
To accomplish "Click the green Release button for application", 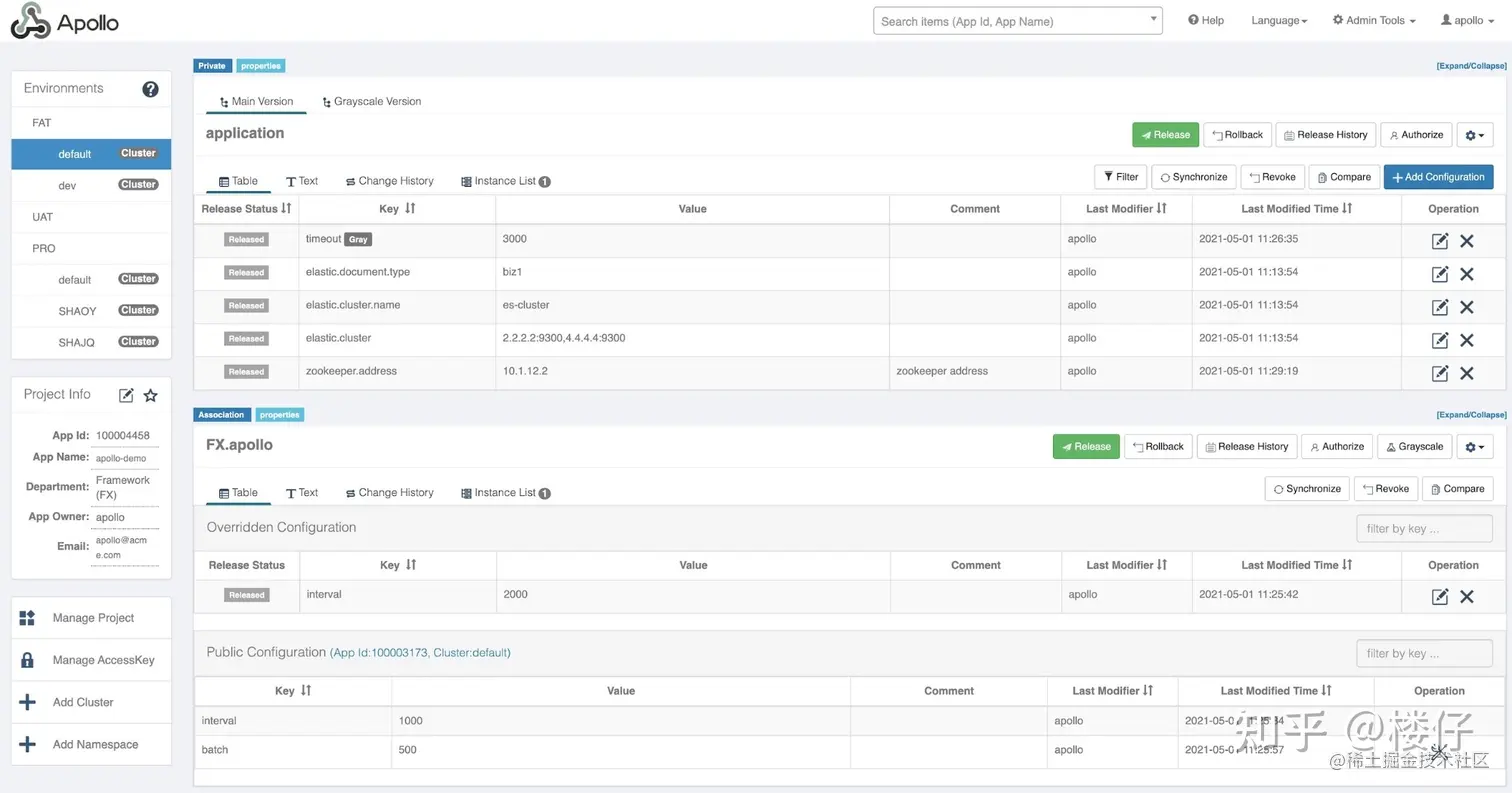I will [1165, 135].
